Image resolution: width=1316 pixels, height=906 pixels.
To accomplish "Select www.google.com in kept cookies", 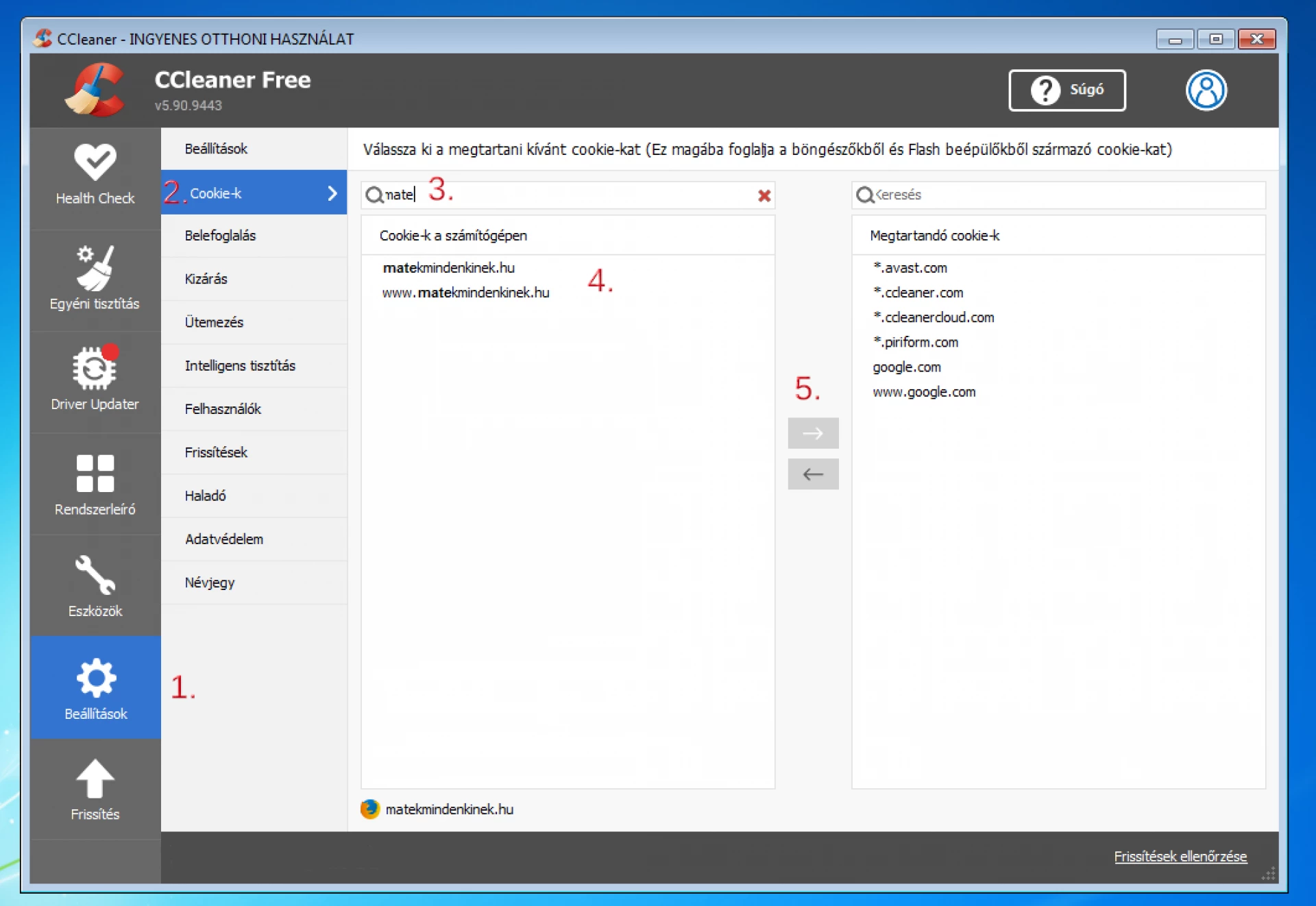I will 923,392.
